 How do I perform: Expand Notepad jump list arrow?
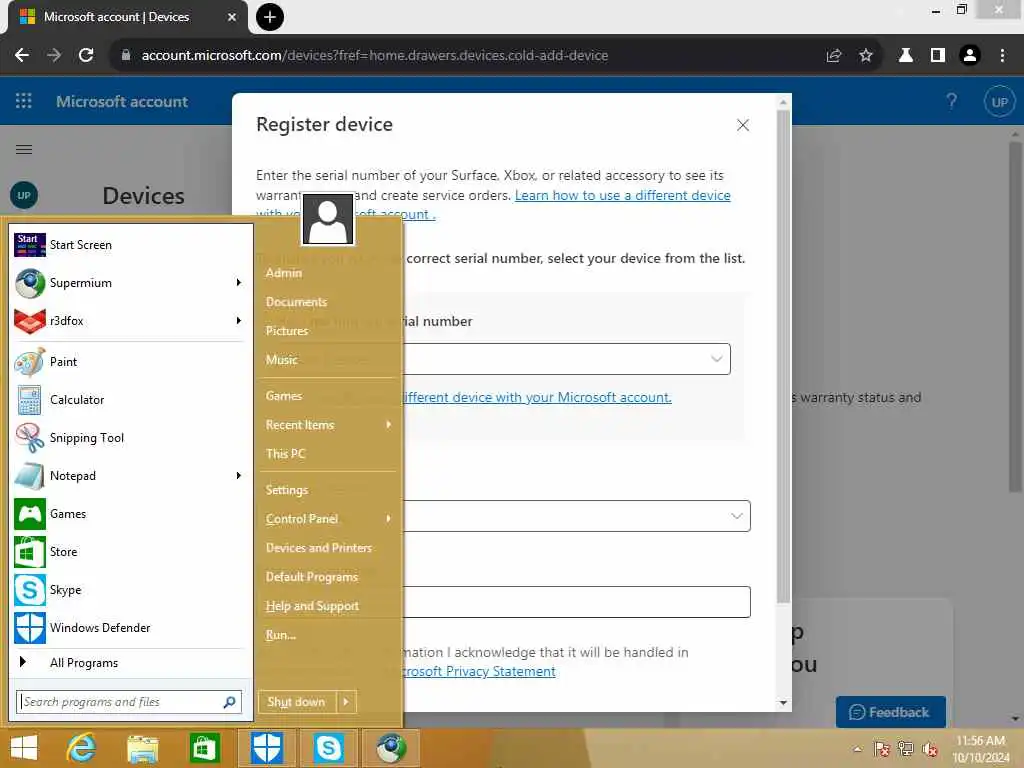coord(238,475)
